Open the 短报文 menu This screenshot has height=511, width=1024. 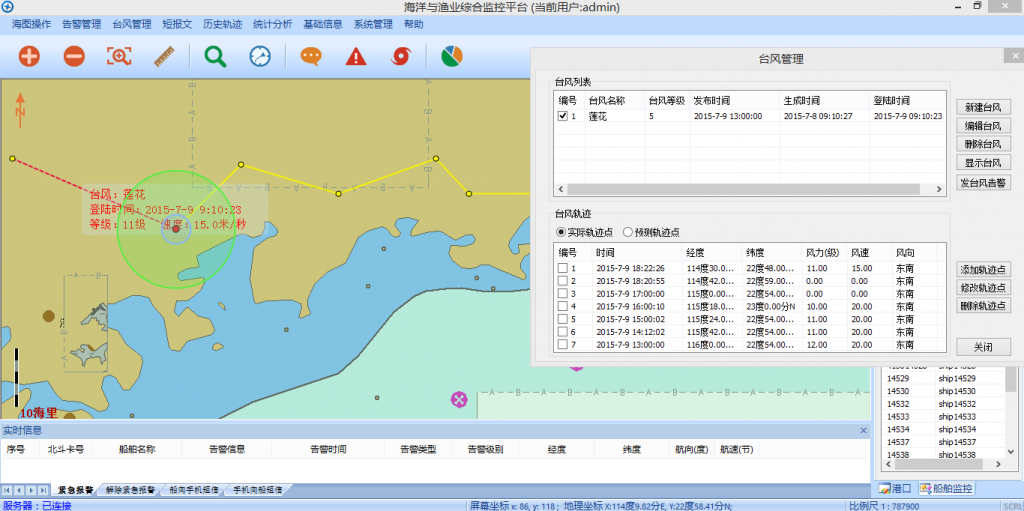coord(177,25)
